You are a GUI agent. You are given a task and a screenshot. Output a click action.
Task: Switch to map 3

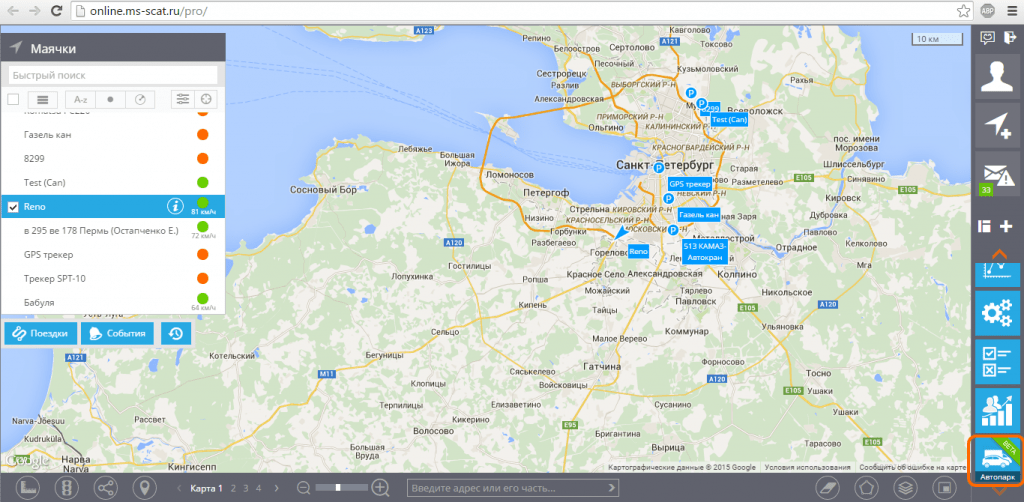(x=246, y=488)
